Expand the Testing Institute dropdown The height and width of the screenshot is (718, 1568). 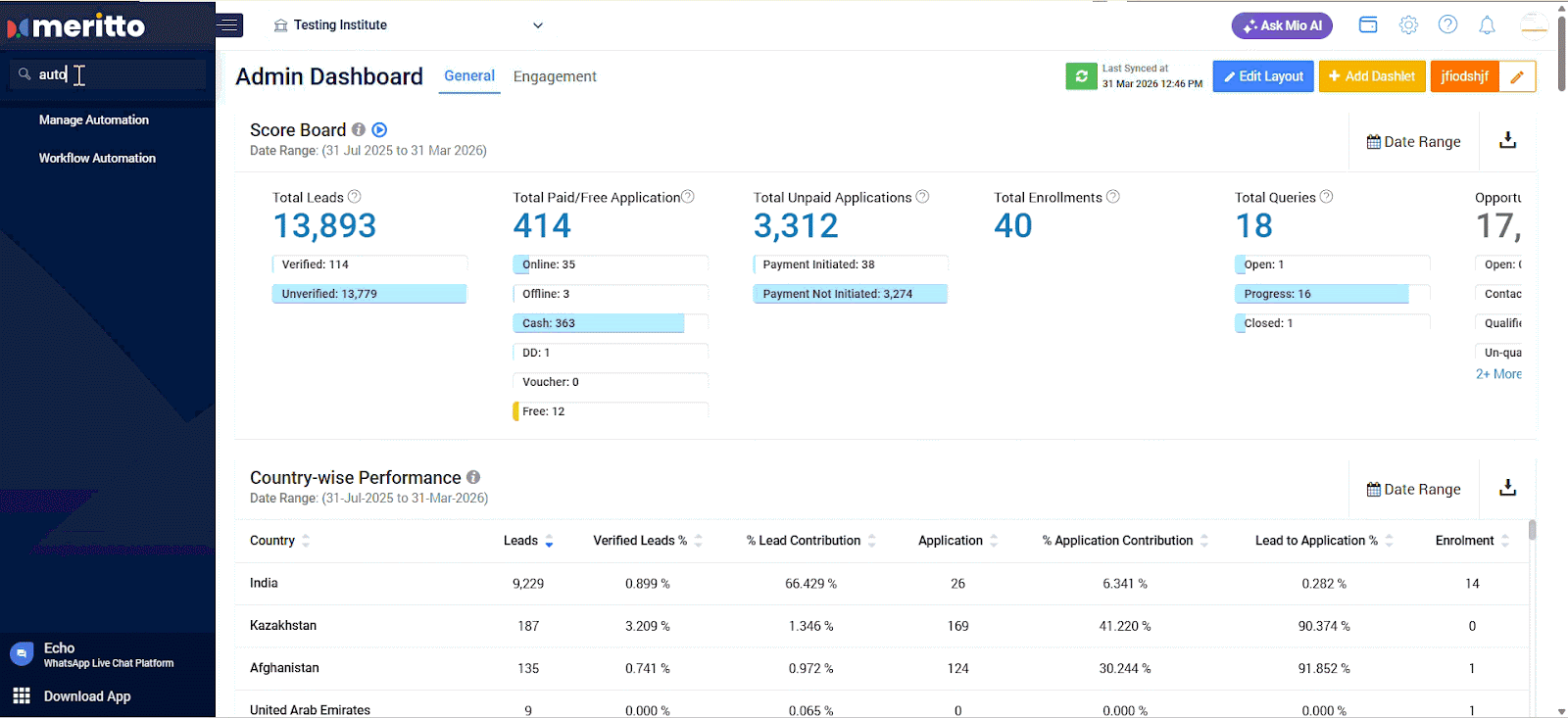click(x=537, y=25)
